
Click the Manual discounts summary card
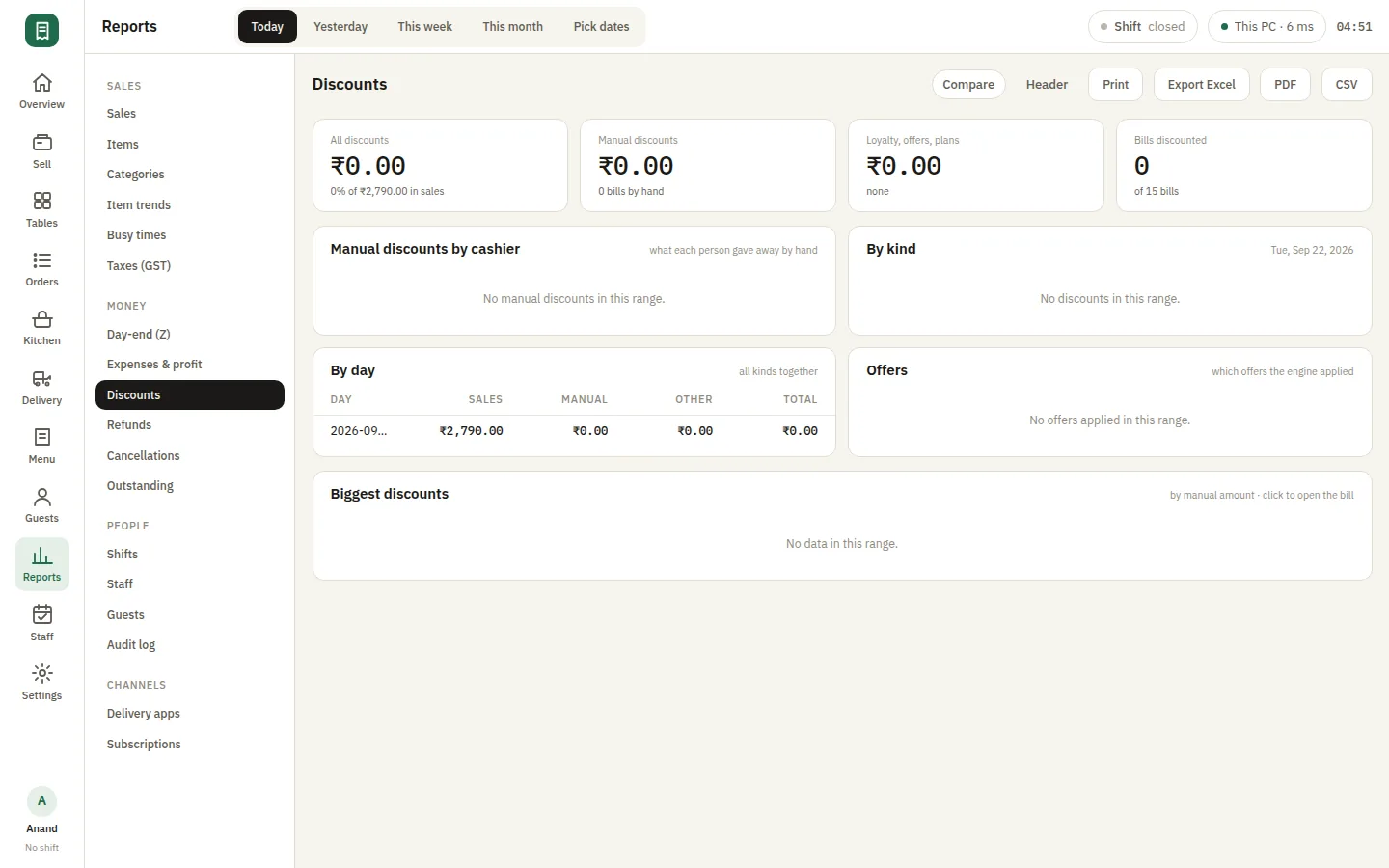708,165
